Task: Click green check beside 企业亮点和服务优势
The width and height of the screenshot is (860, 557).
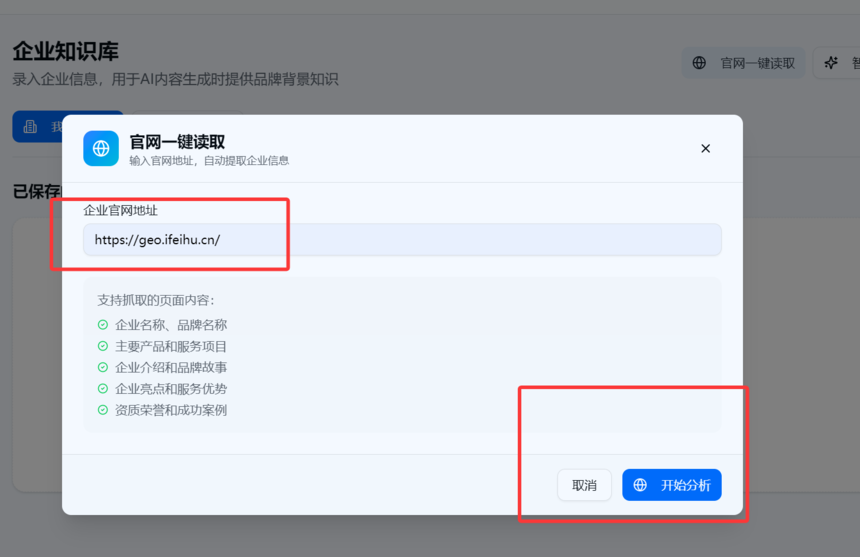Action: tap(103, 389)
